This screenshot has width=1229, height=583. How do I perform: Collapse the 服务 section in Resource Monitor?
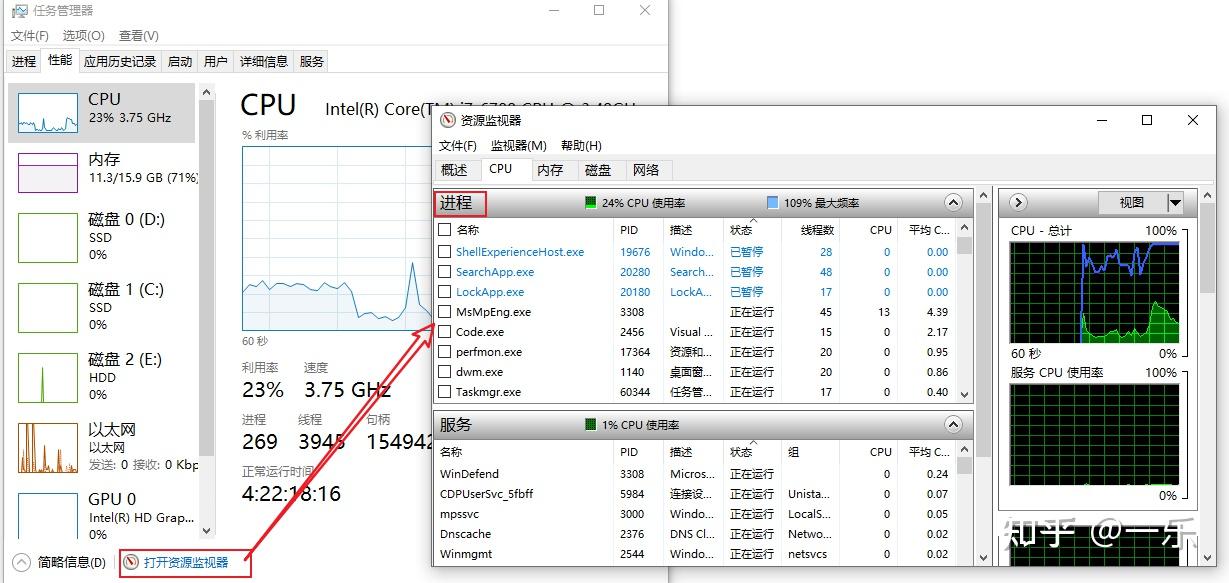pos(953,423)
